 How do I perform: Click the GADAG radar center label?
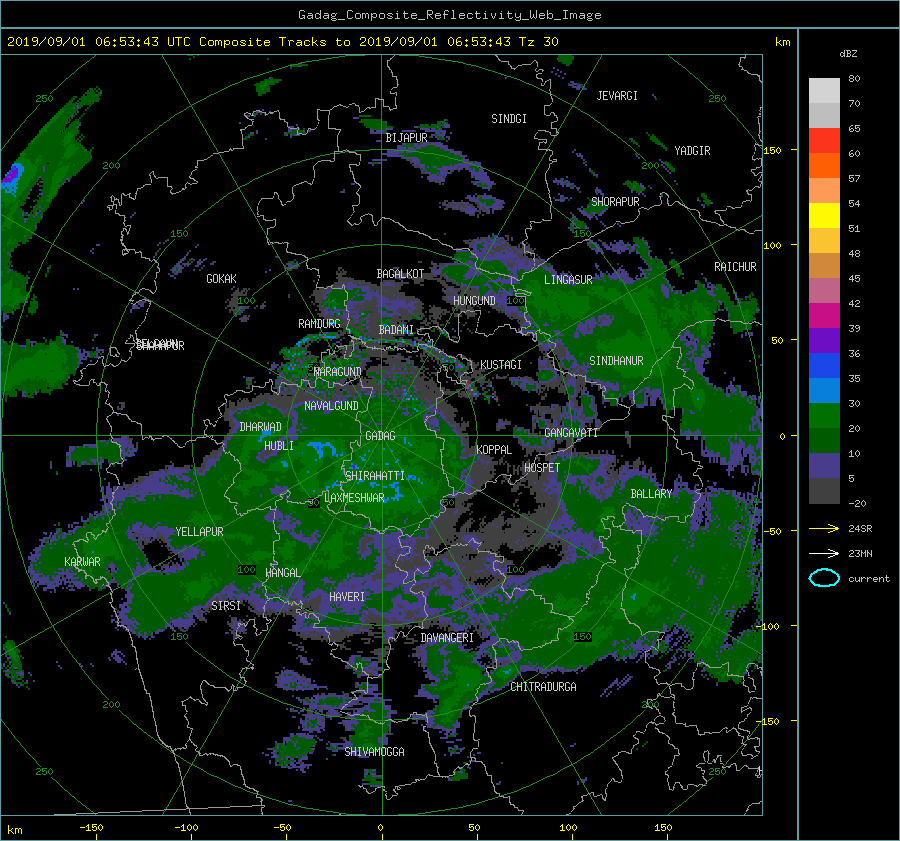(380, 436)
